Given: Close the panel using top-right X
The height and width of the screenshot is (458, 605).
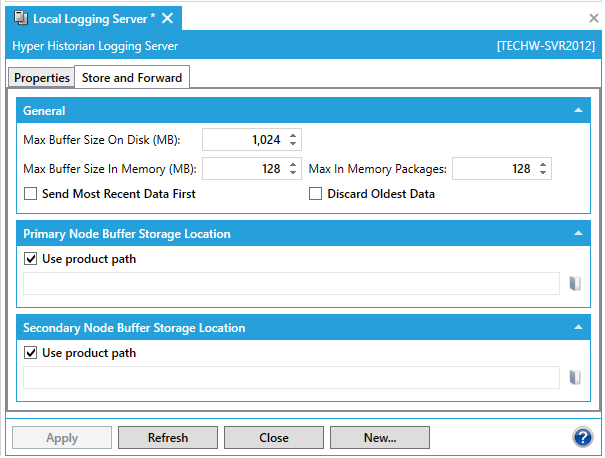Looking at the screenshot, I should point(594,18).
